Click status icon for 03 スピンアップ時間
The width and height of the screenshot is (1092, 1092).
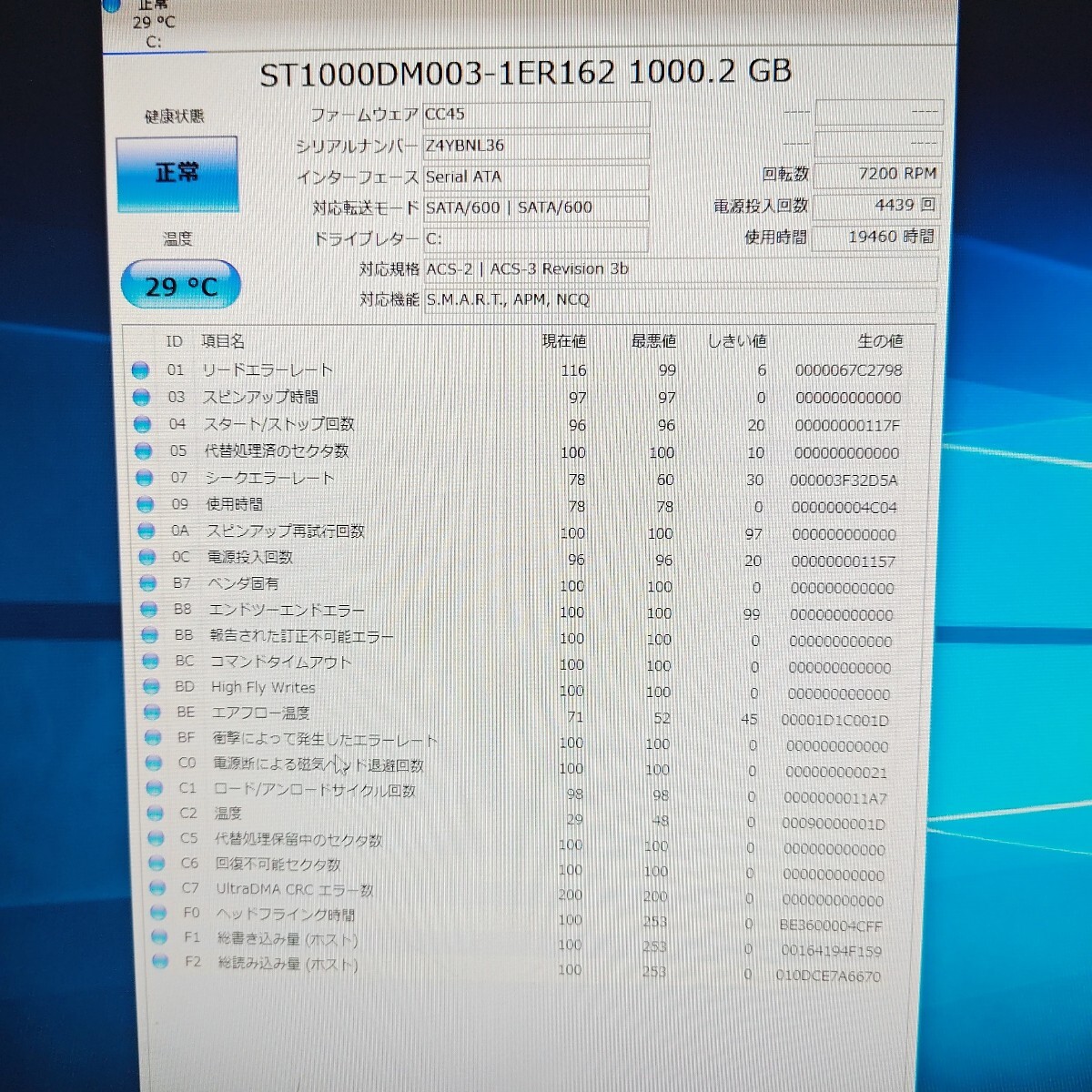141,398
